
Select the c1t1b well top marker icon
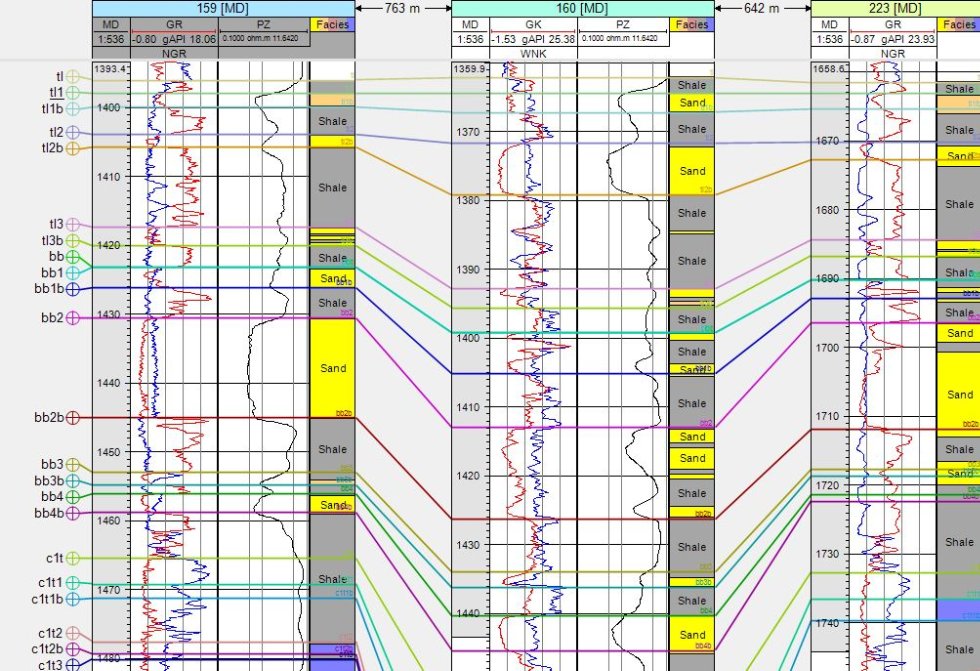73,599
